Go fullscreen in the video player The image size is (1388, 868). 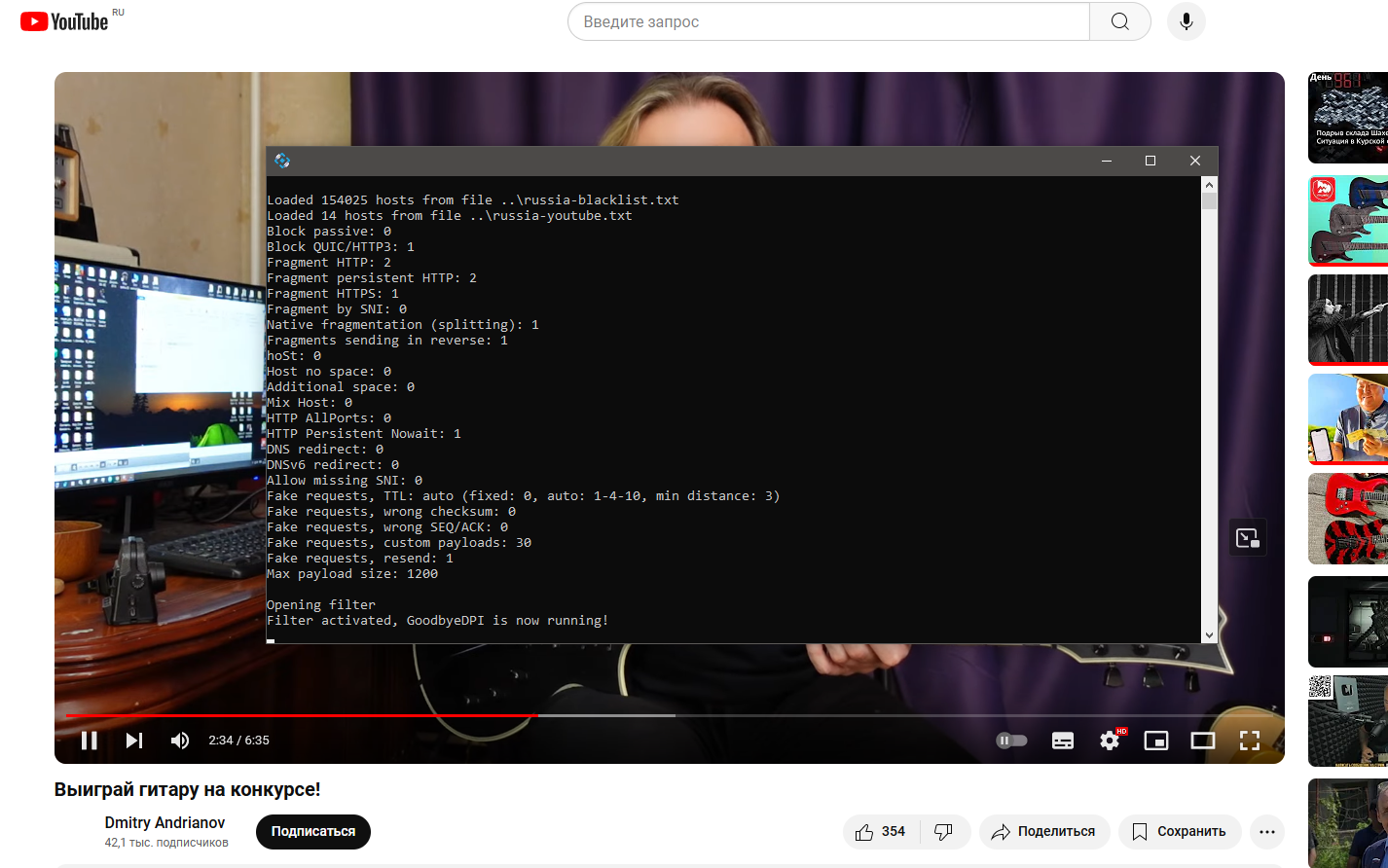(1250, 741)
